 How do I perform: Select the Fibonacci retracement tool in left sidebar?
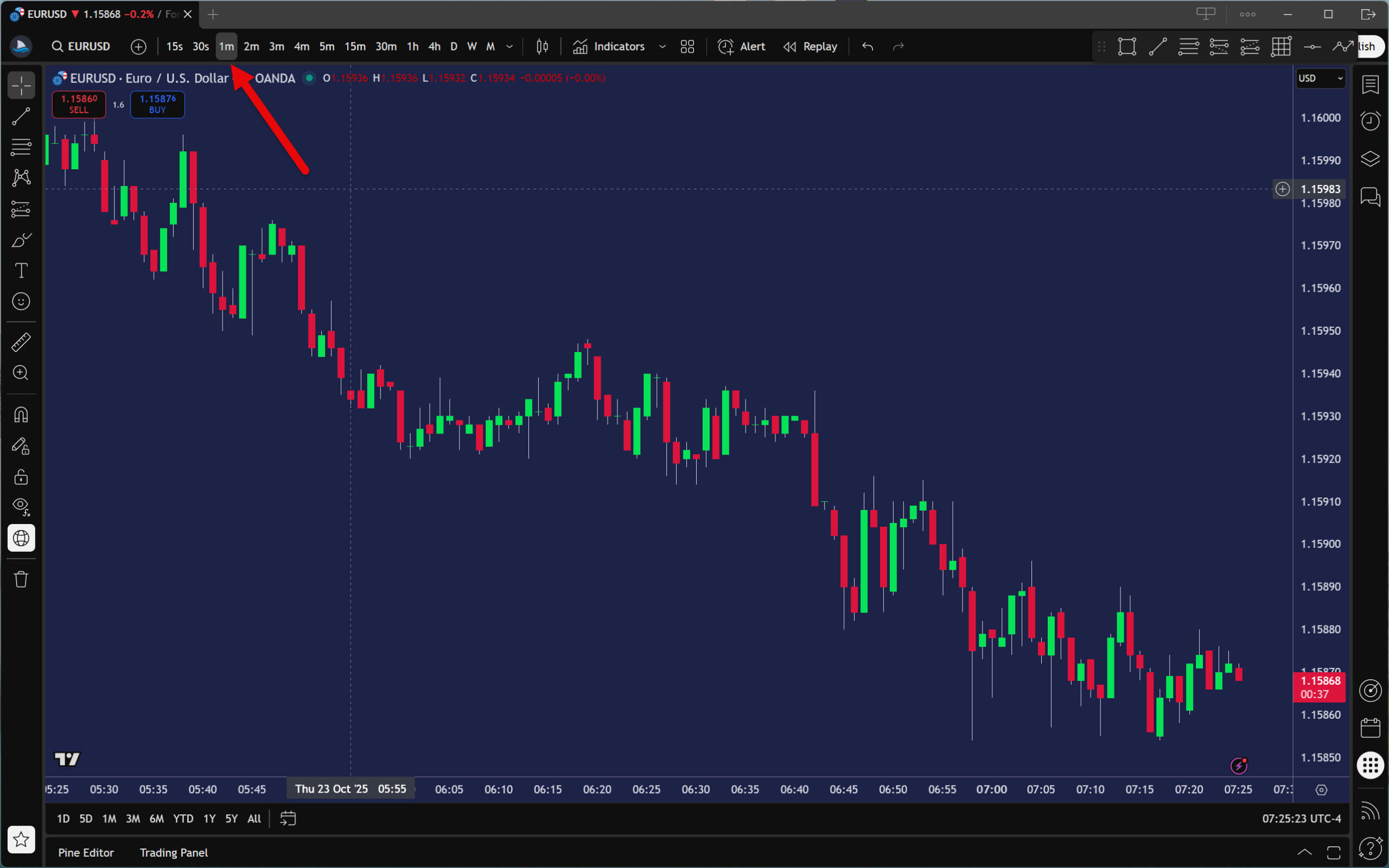21,147
